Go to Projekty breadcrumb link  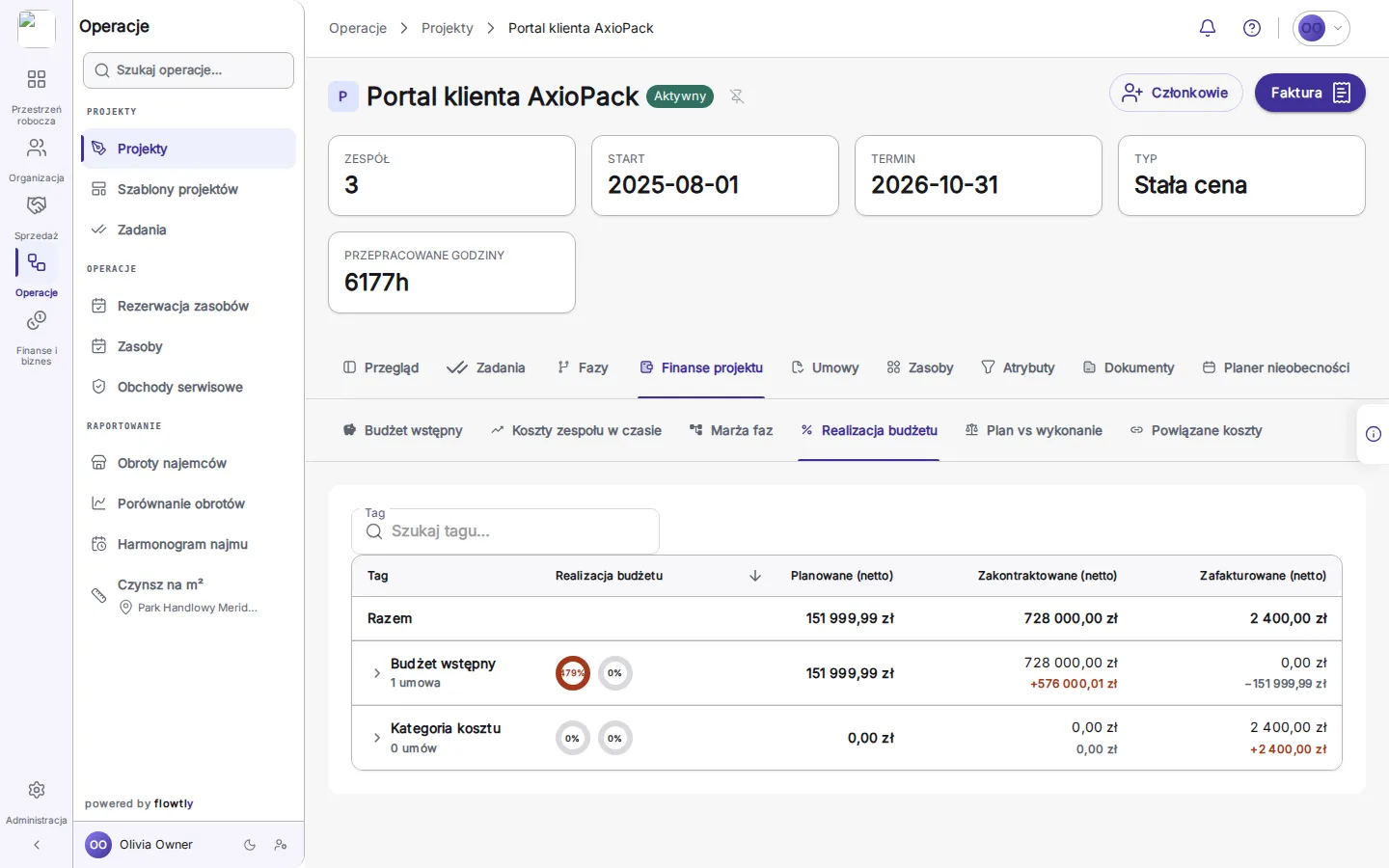coord(448,28)
